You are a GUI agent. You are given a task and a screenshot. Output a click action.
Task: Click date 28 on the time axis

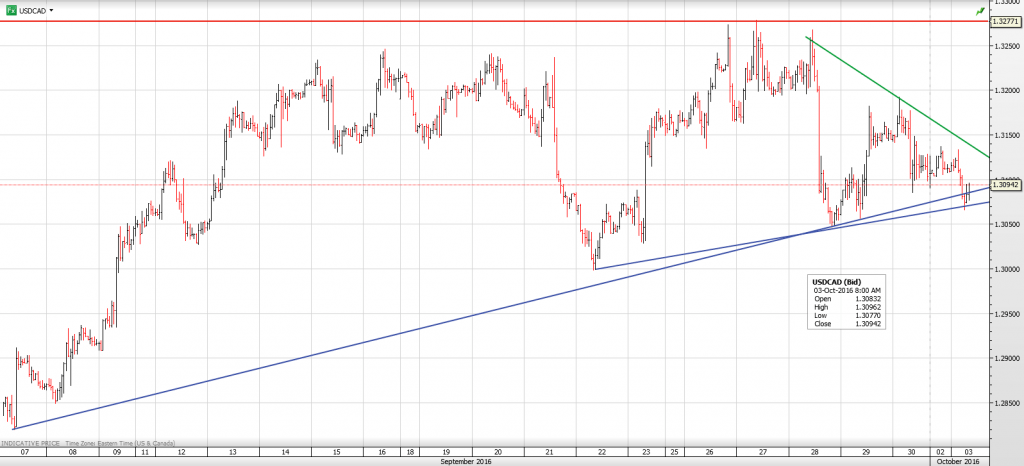click(818, 452)
